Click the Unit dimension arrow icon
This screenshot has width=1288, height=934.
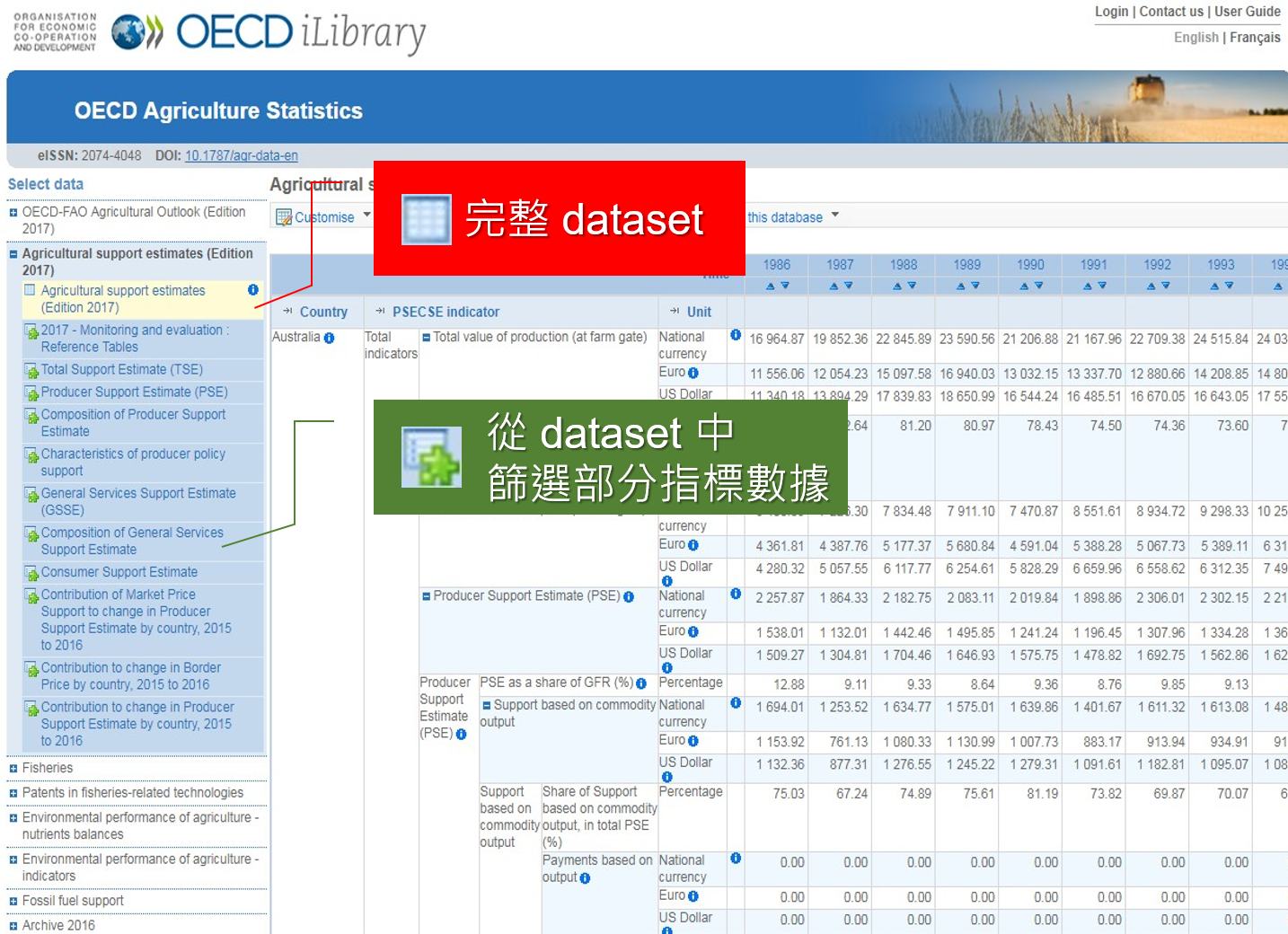tap(675, 312)
